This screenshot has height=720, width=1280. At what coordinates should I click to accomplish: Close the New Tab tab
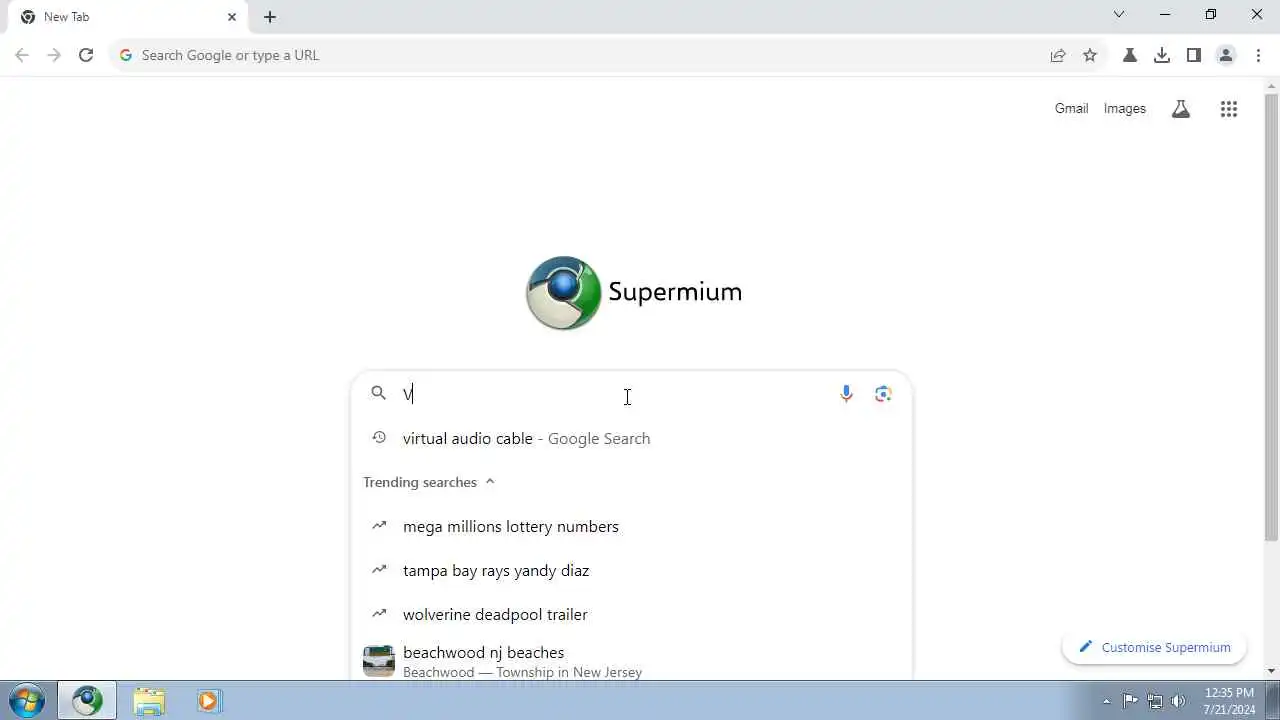click(x=232, y=17)
